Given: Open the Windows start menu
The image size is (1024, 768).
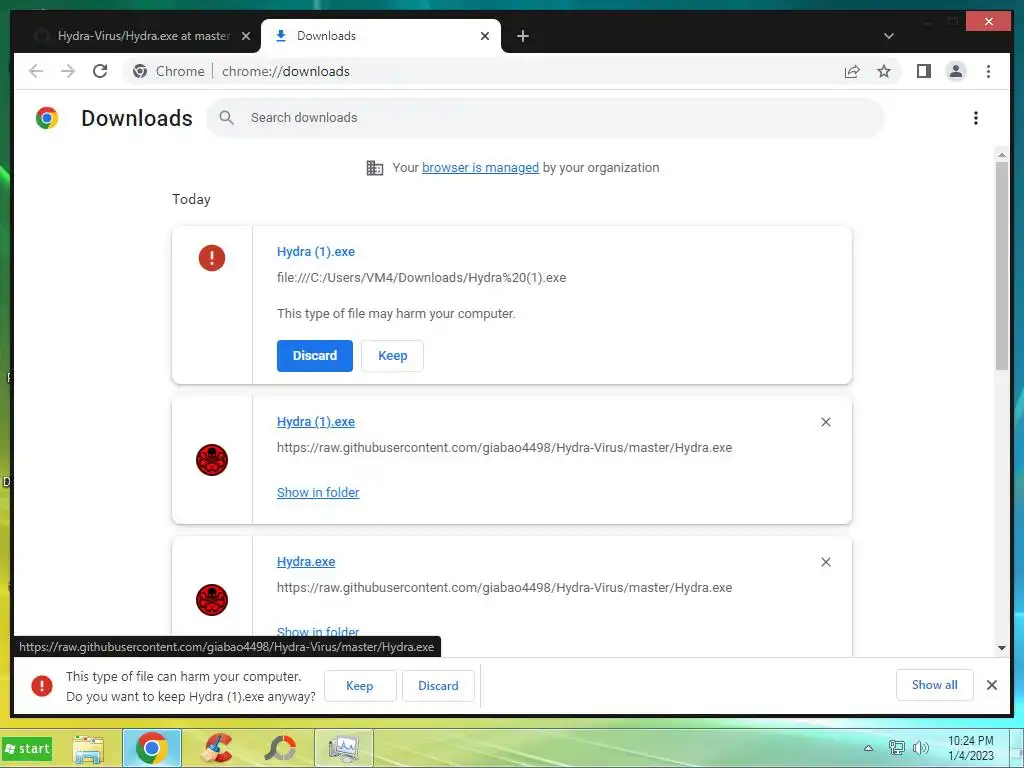Looking at the screenshot, I should [27, 748].
